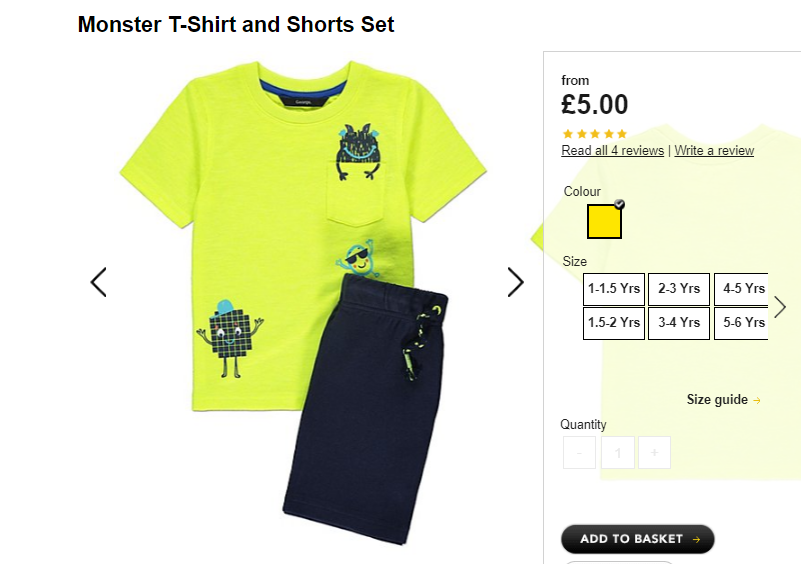Image resolution: width=801 pixels, height=564 pixels.
Task: Increase quantity with plus button
Action: [x=654, y=453]
